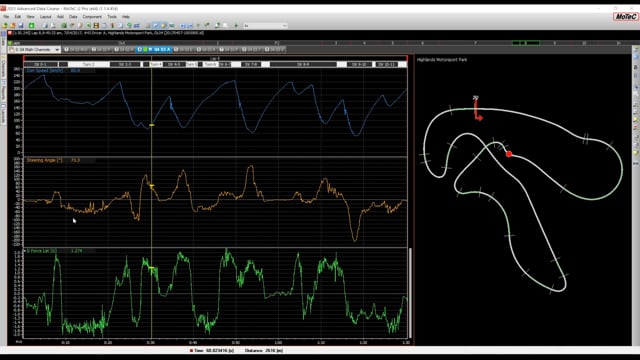This screenshot has width=640, height=360.
Task: Open the toolbar speed combo box
Action: 266,25
